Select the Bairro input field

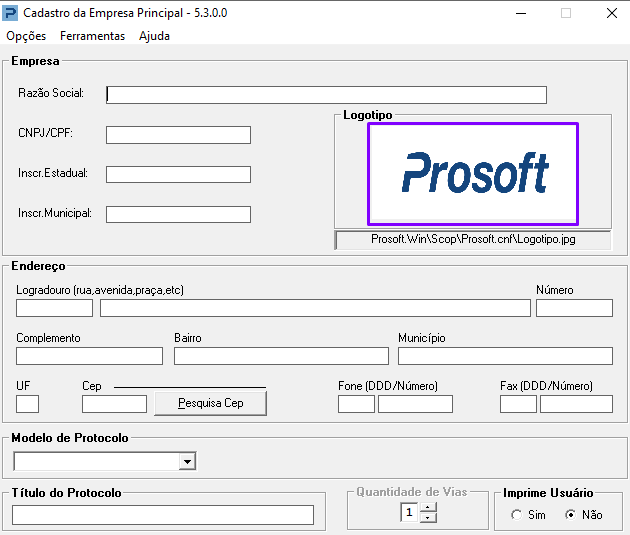[x=281, y=356]
